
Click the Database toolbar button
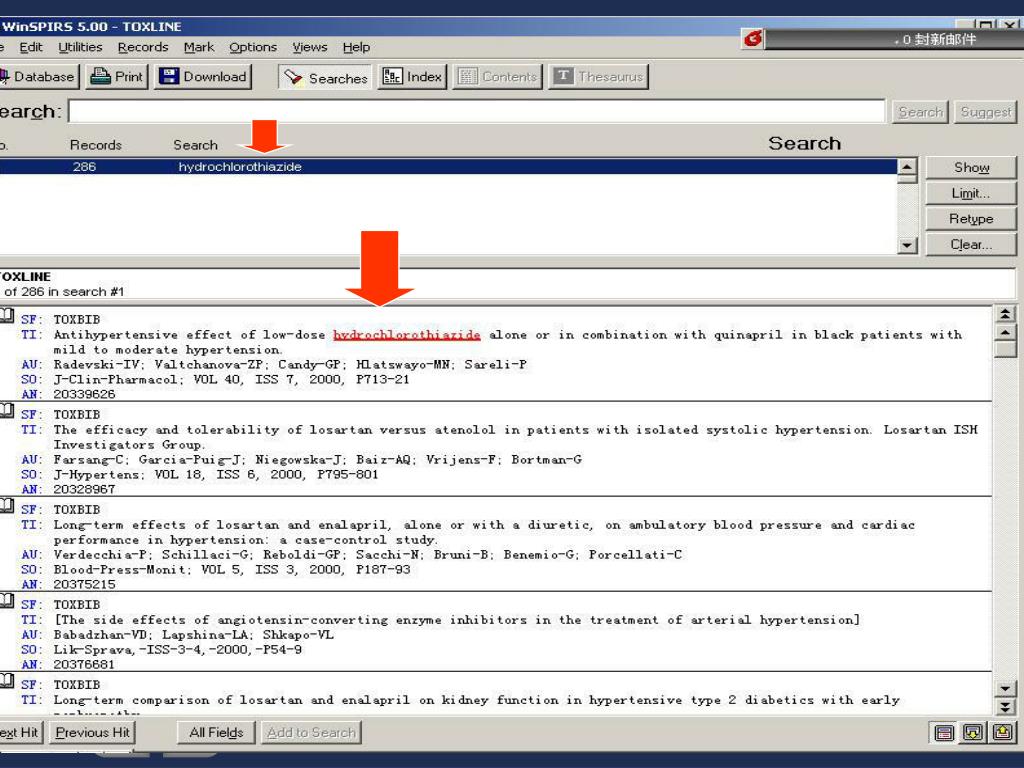click(38, 76)
